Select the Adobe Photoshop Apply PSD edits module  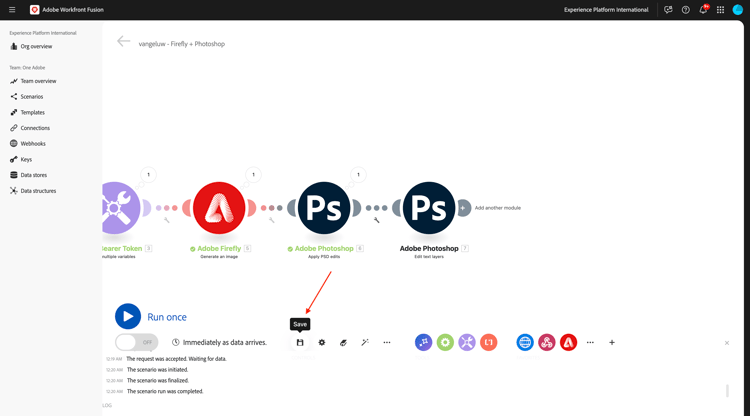(324, 208)
